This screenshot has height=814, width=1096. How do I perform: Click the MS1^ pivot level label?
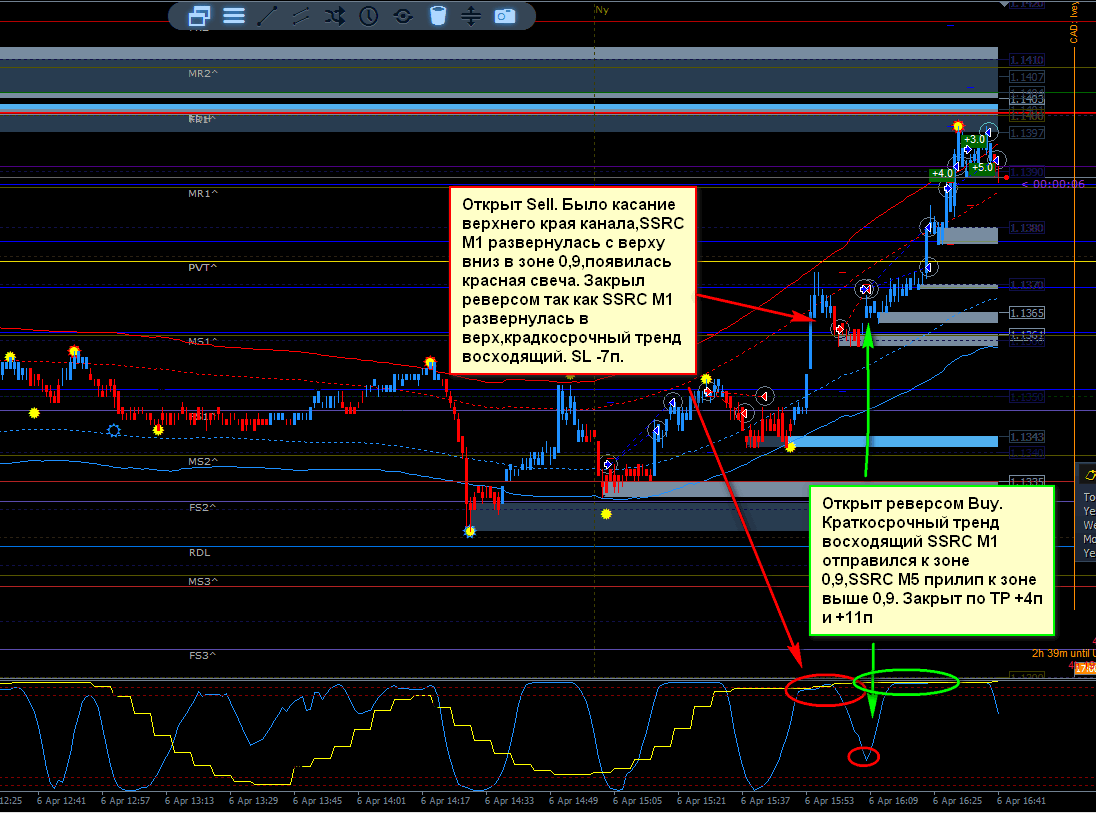tap(203, 341)
